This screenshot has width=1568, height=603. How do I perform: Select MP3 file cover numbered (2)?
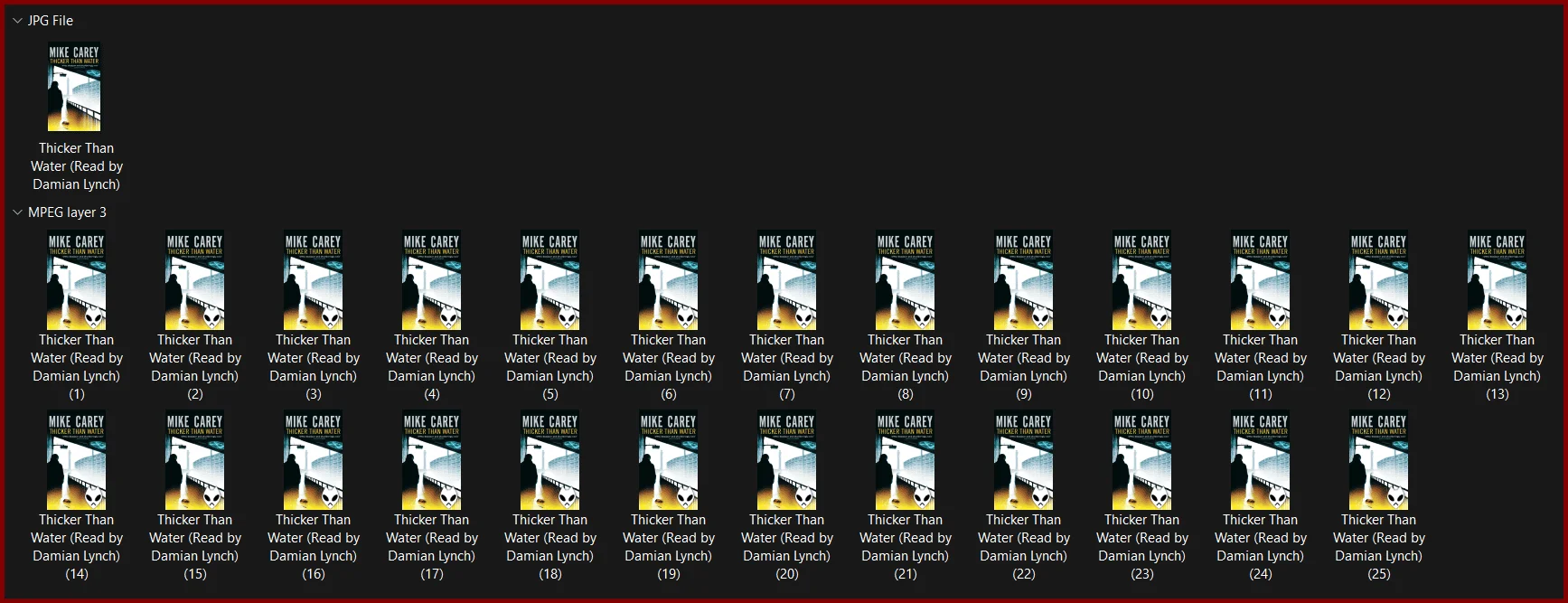click(195, 280)
